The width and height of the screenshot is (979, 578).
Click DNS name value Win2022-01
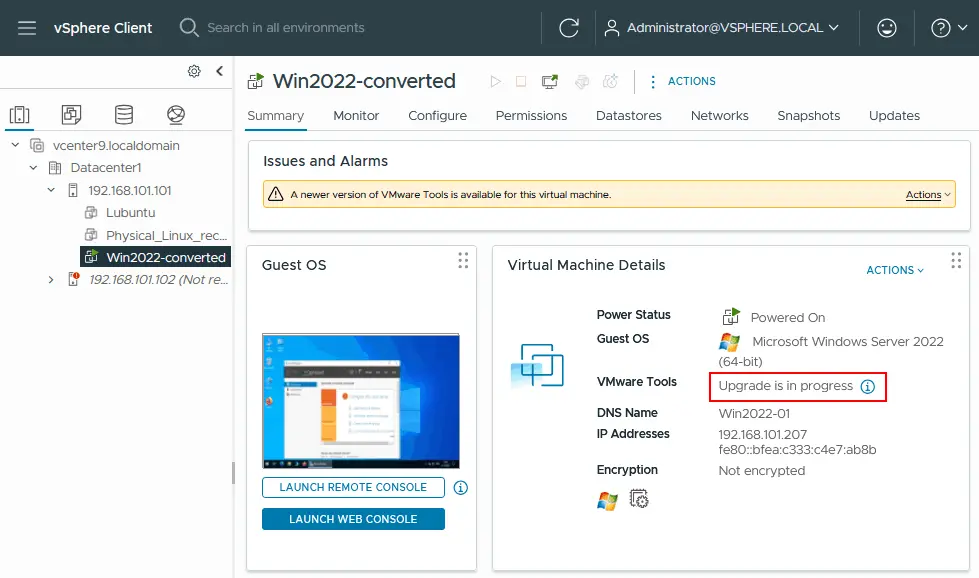click(x=754, y=413)
